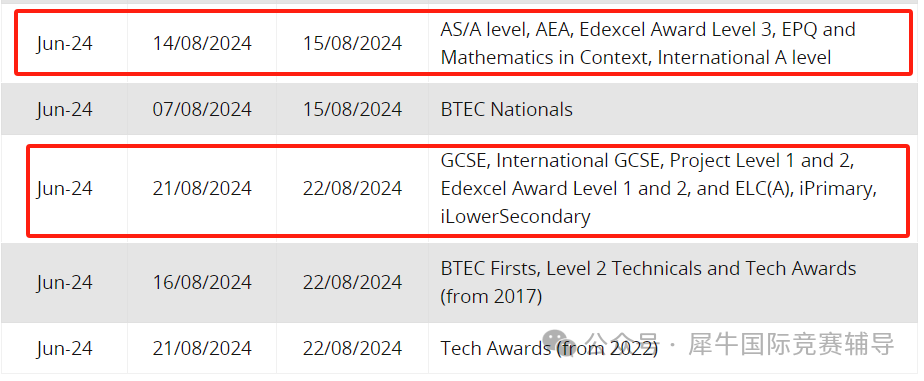Click the BTEC Nationals text

coord(507,110)
